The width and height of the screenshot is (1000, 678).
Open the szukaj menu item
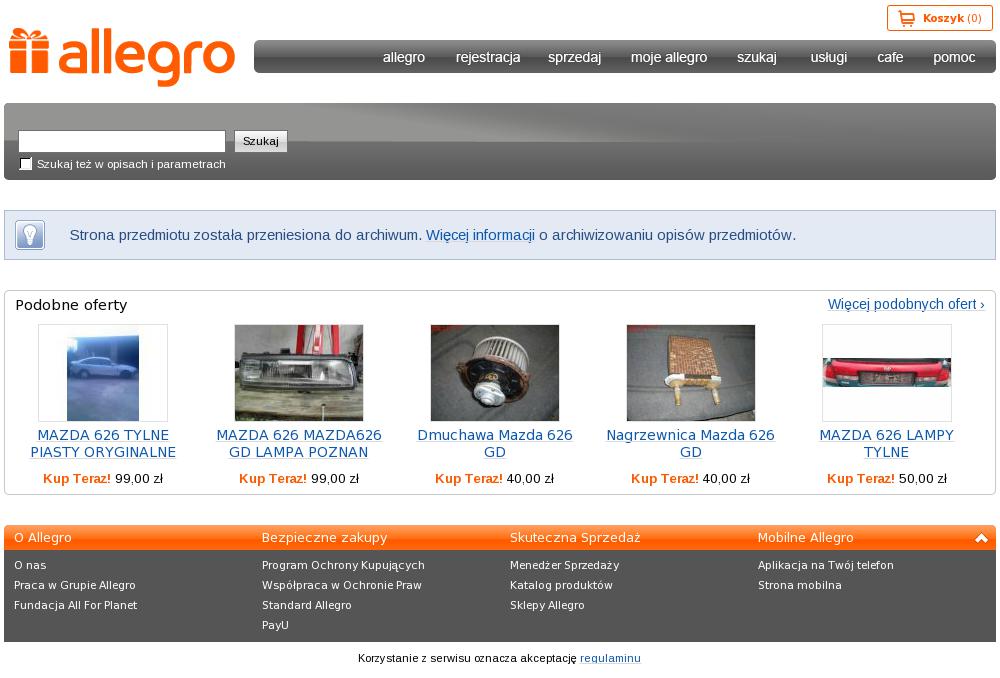point(757,57)
